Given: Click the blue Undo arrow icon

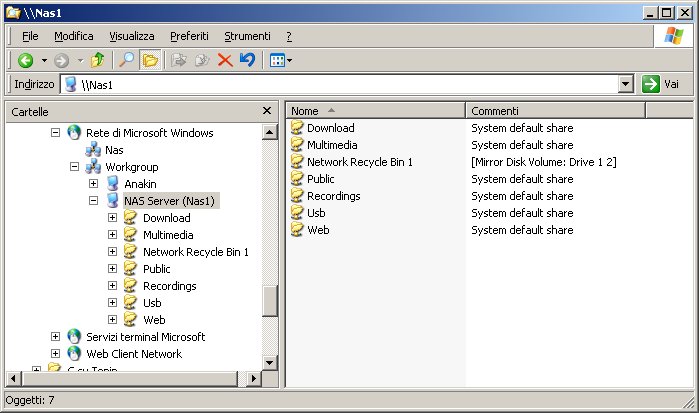Looking at the screenshot, I should (247, 60).
